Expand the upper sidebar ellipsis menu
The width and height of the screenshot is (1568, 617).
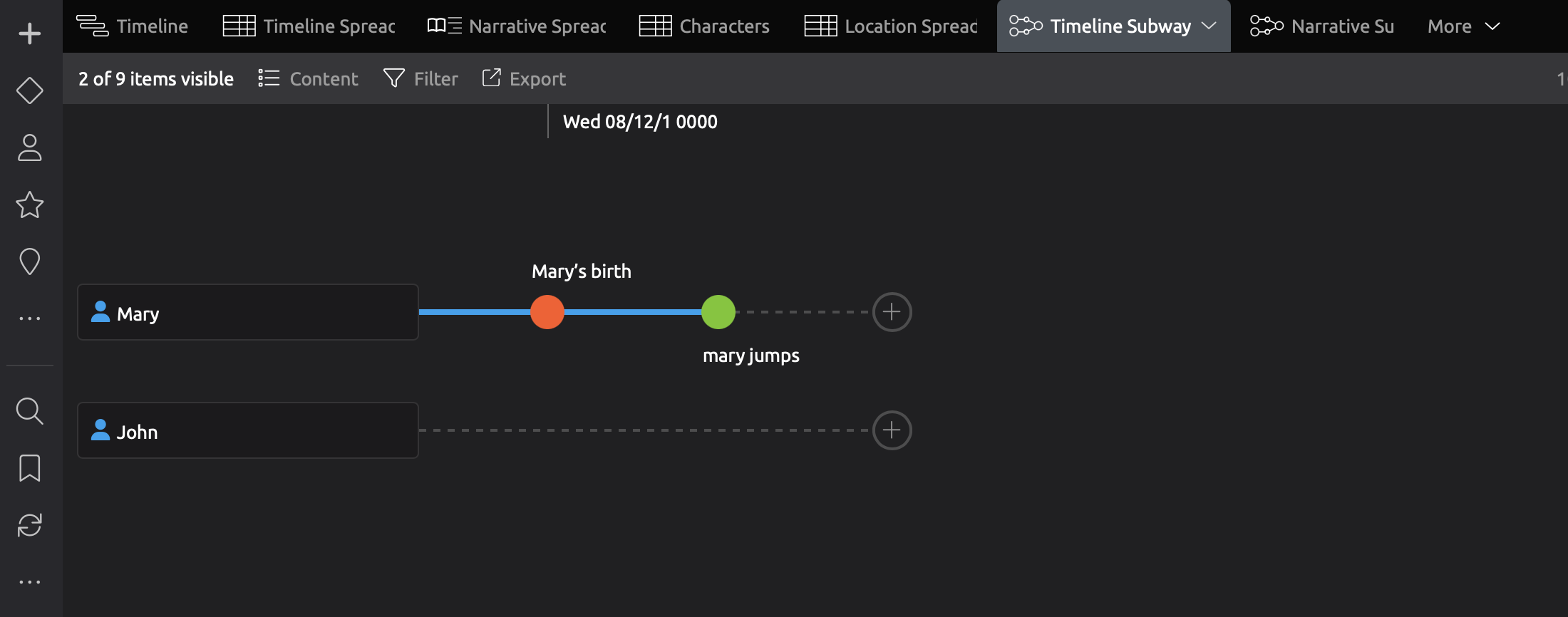pyautogui.click(x=29, y=318)
